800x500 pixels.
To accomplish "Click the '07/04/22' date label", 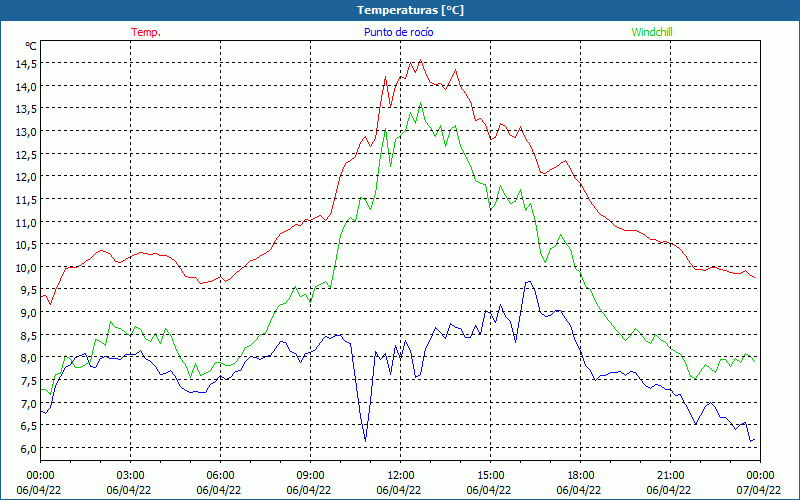I will tap(759, 490).
